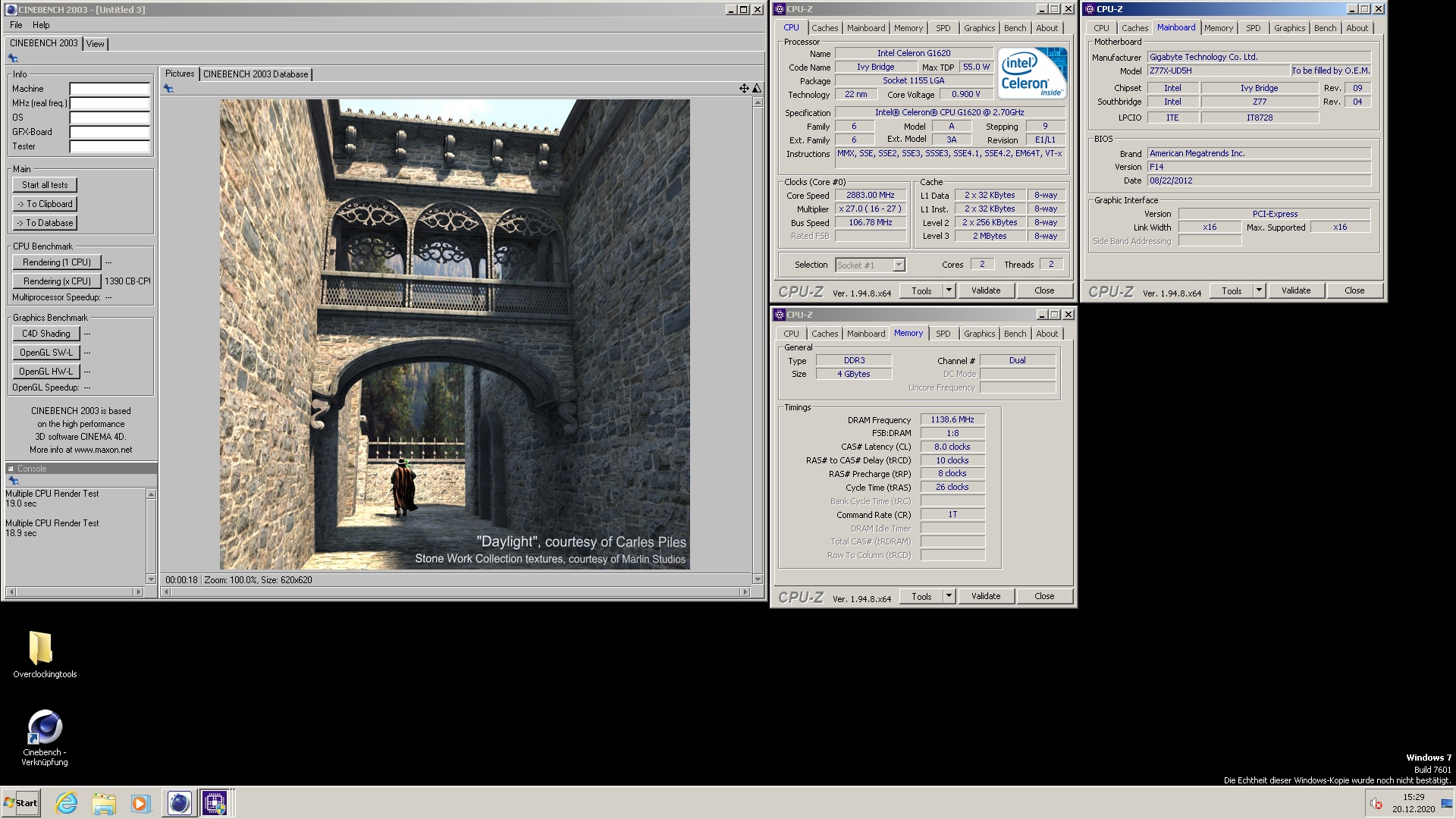Click the picture horizontal scrollbar right arrow
The image size is (1456, 819).
click(745, 591)
